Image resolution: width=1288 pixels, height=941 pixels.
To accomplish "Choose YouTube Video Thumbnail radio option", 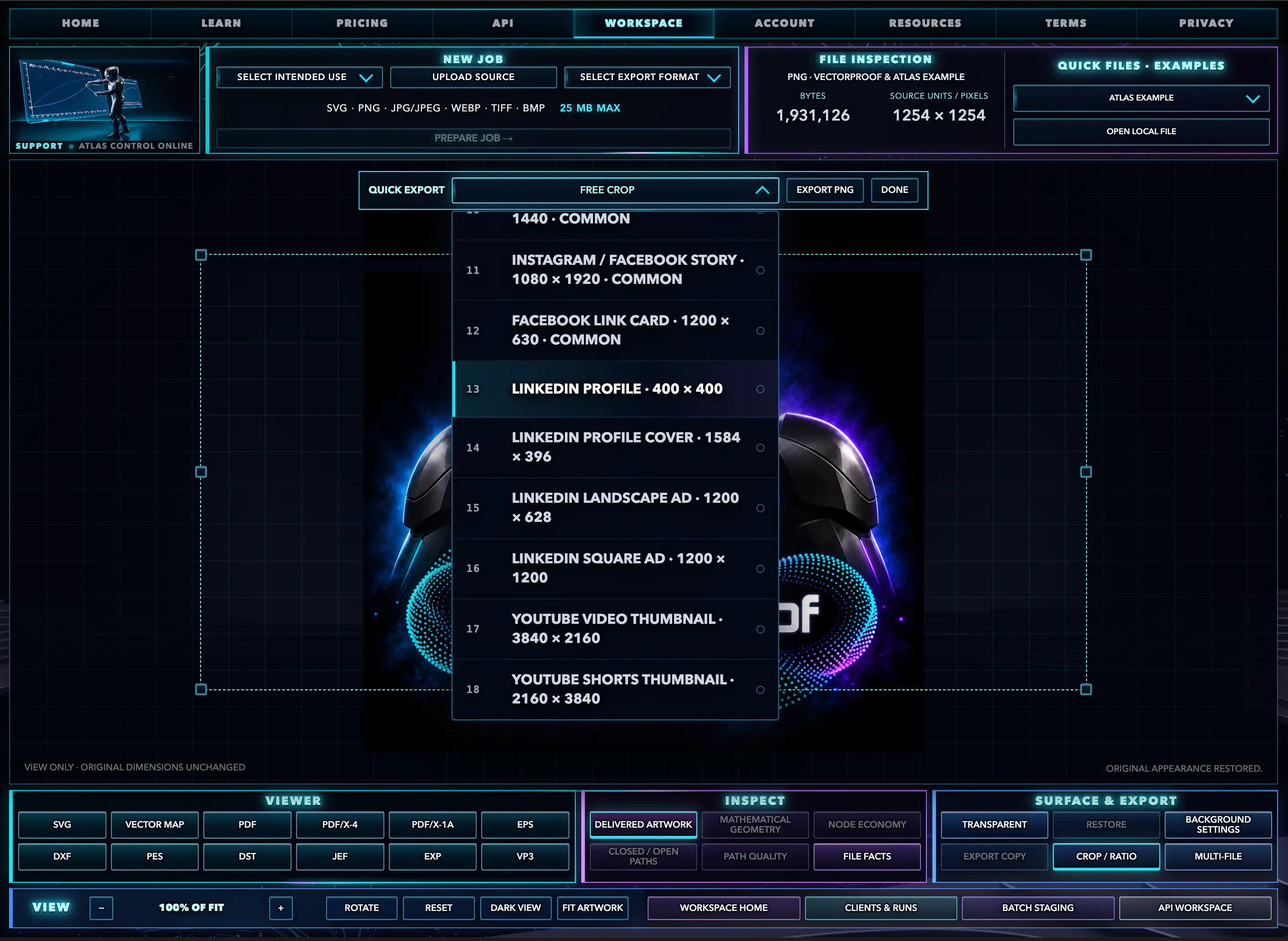I will [x=760, y=629].
